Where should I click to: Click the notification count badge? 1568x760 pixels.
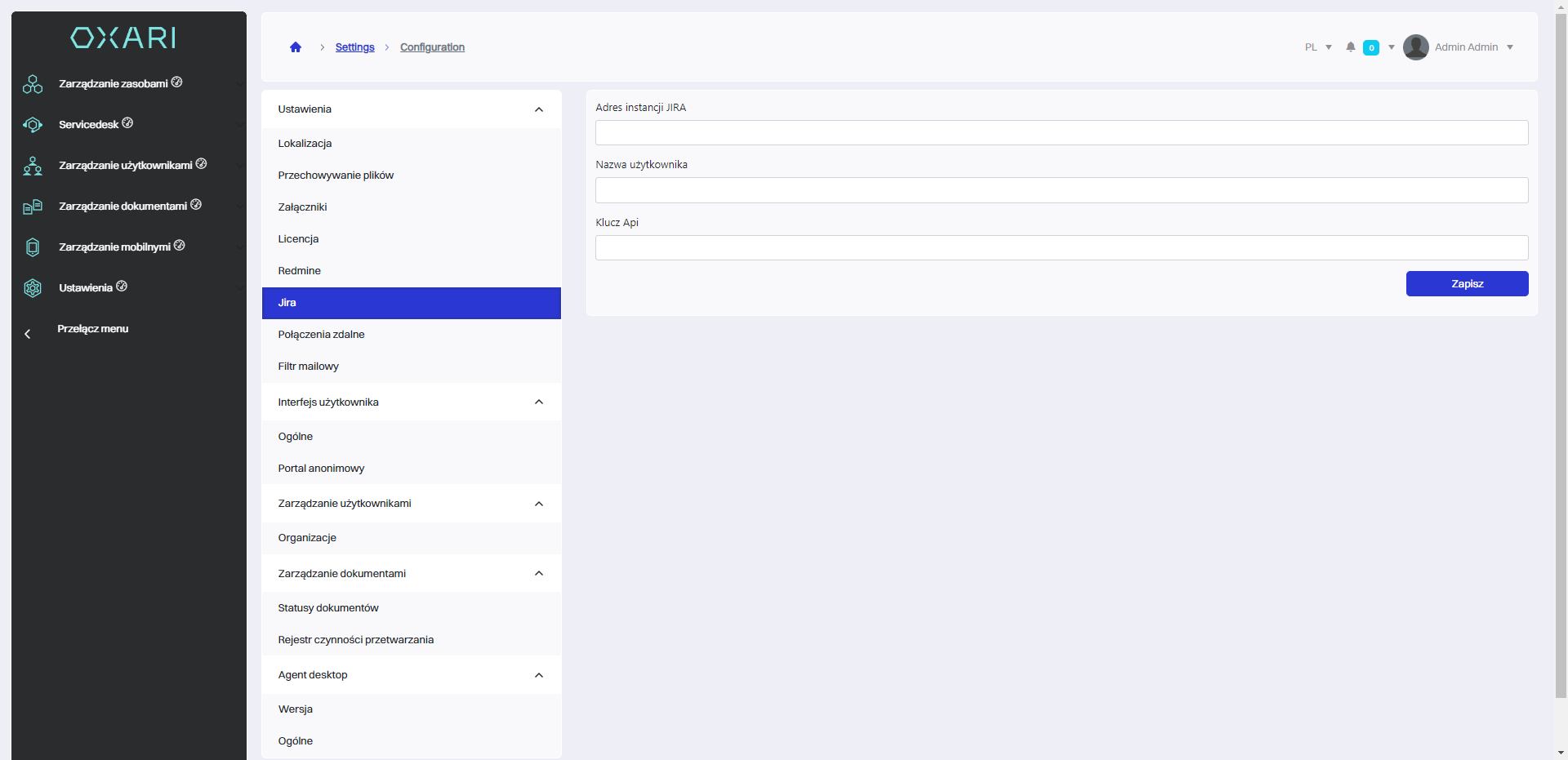1371,47
